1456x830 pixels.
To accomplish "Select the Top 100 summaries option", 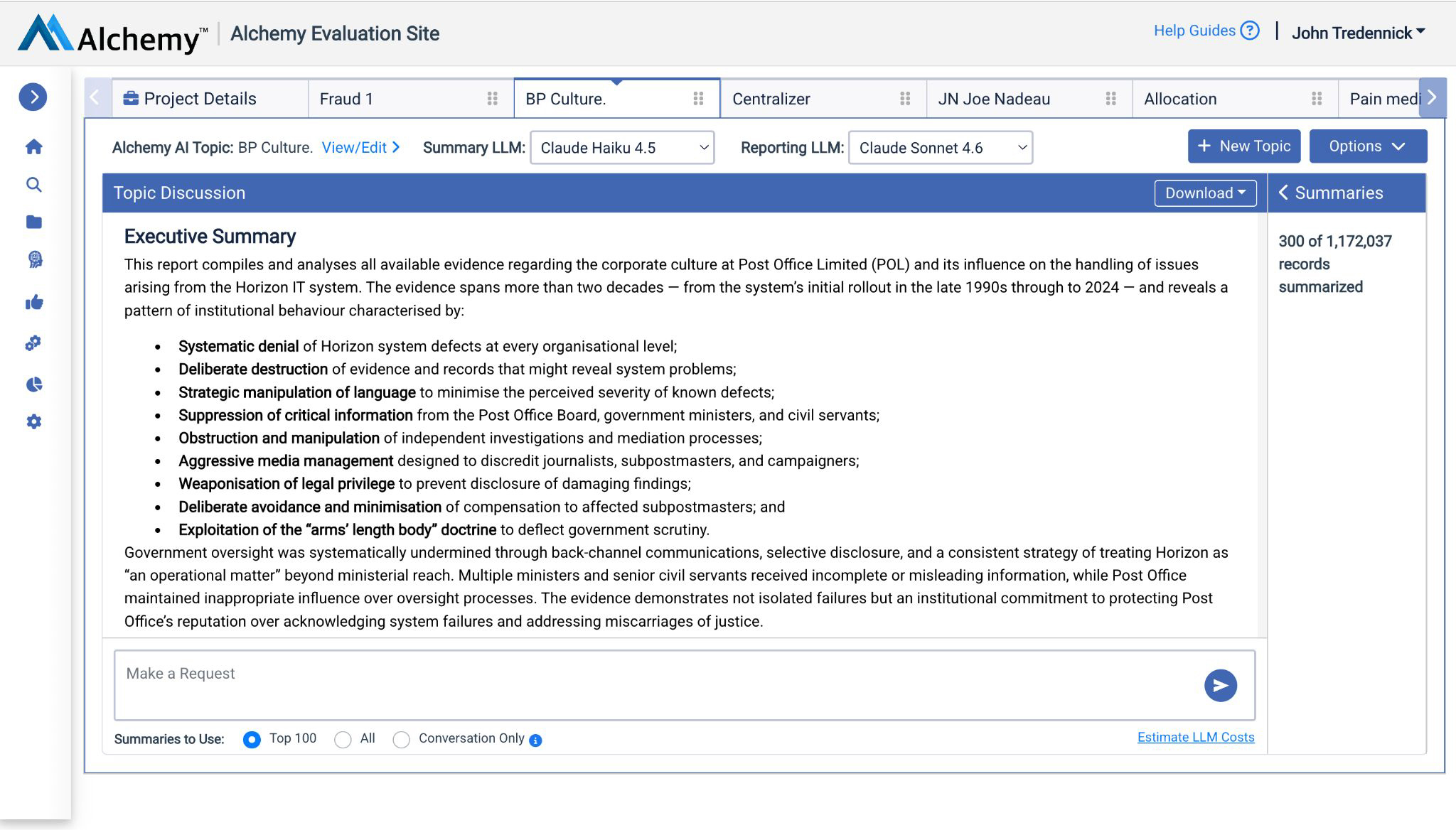I will [252, 740].
